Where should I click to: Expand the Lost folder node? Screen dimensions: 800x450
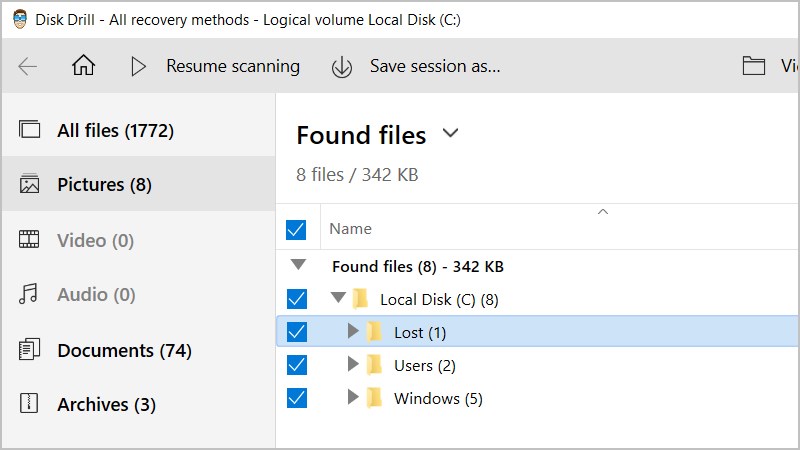(353, 331)
